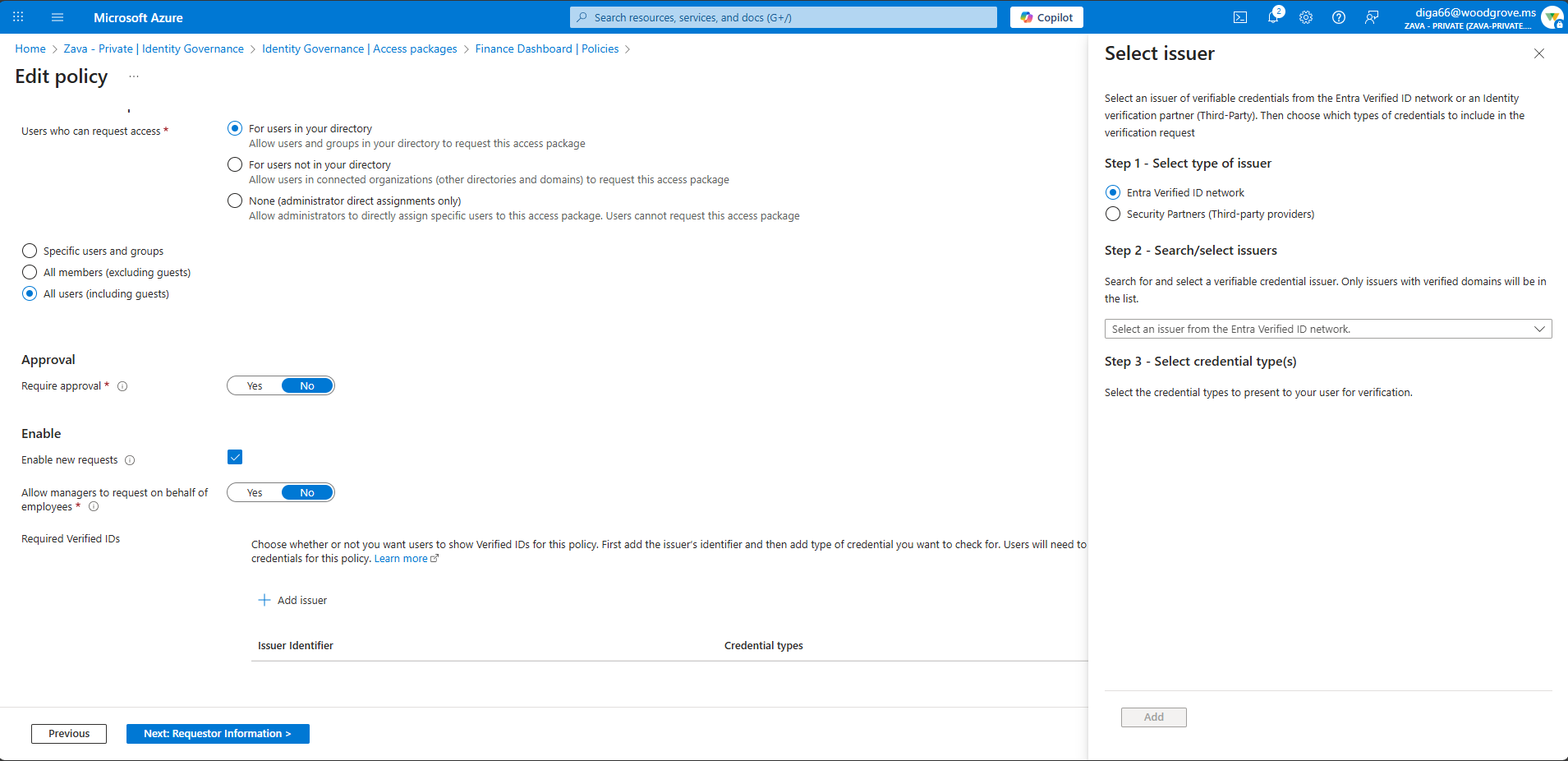Open the help question mark menu
Viewport: 1568px width, 761px height.
[1339, 17]
